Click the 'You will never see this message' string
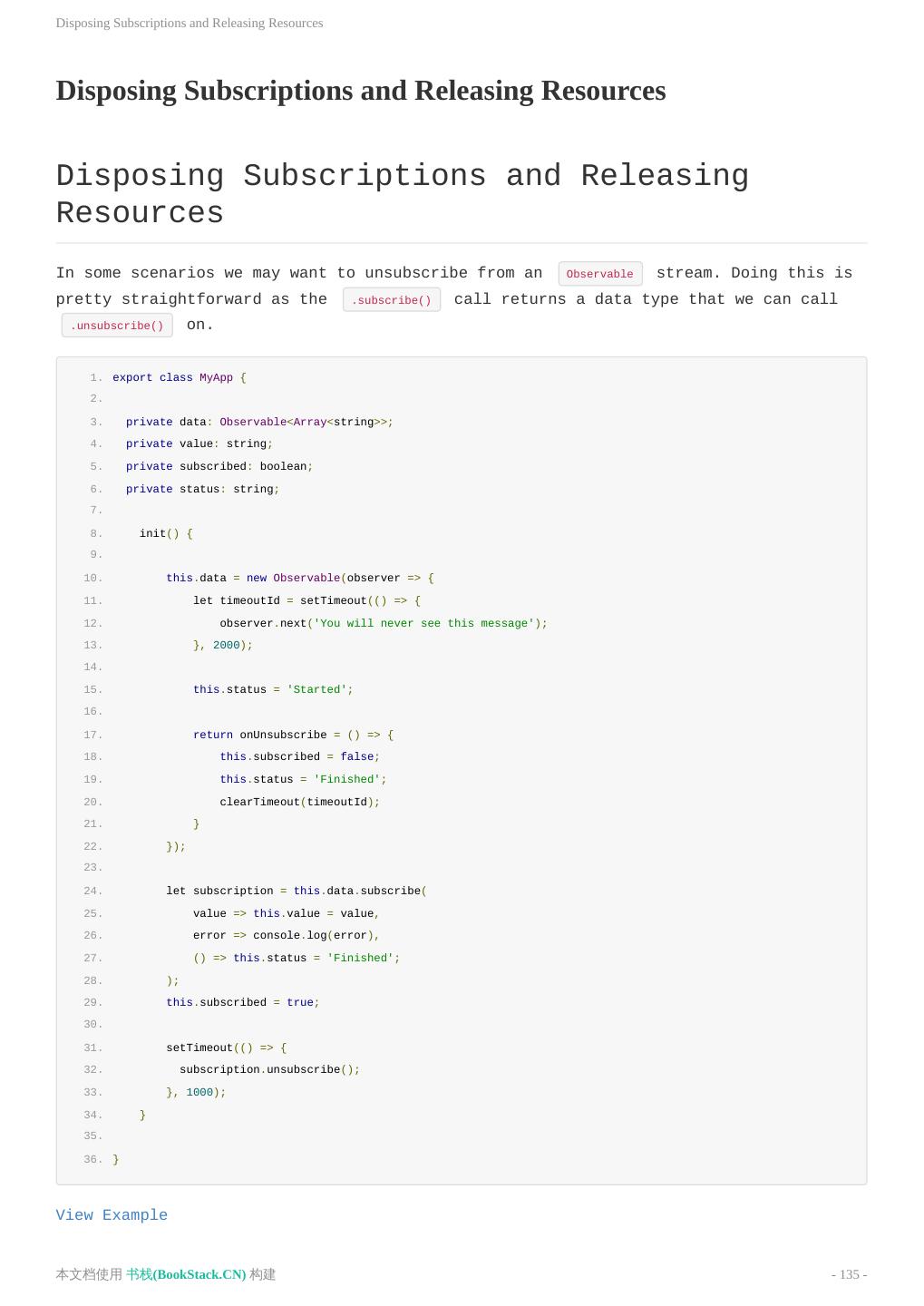Image resolution: width=924 pixels, height=1306 pixels. click(423, 623)
